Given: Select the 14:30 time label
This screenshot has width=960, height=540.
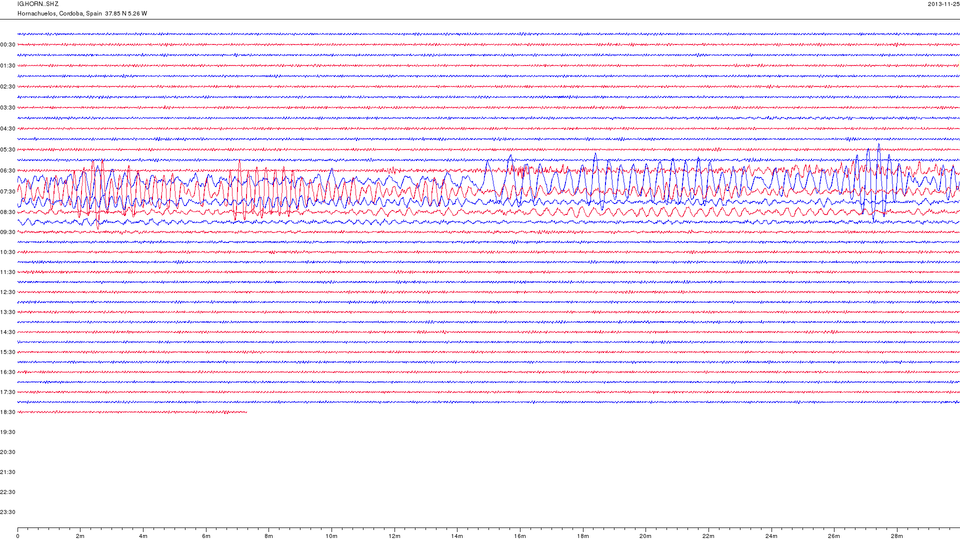Looking at the screenshot, I should tap(8, 332).
